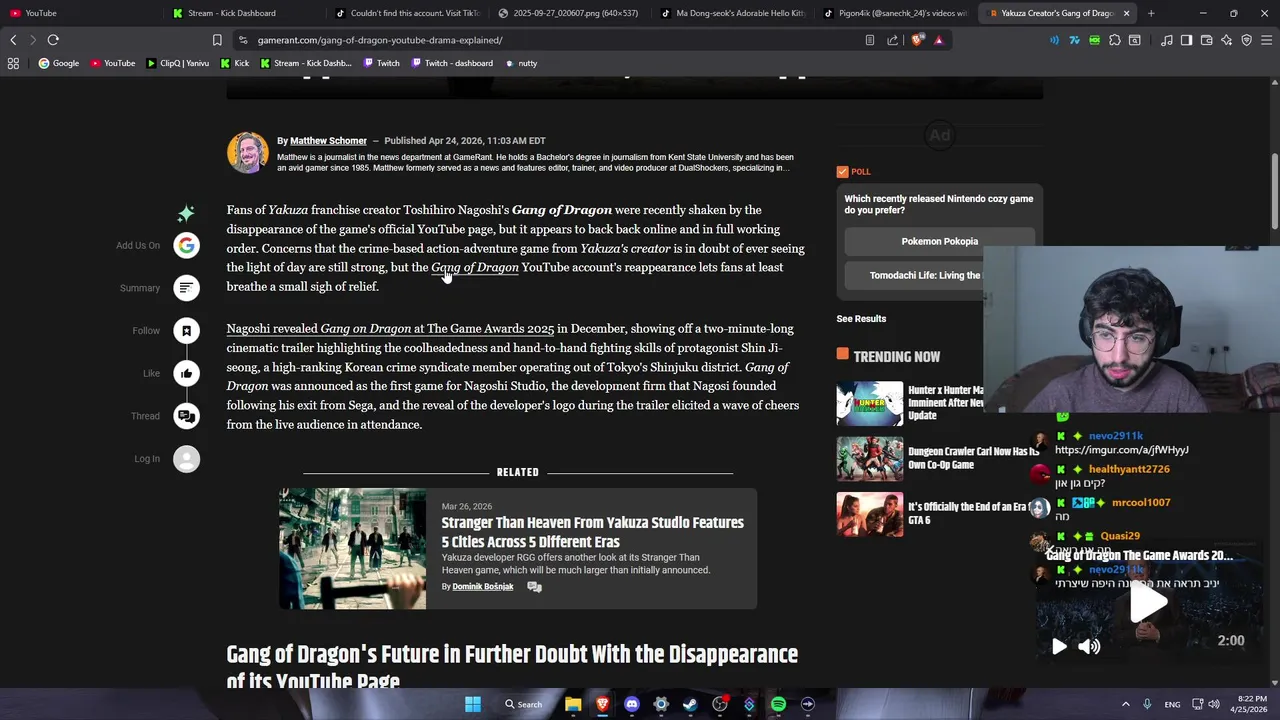Click the Brave Shields lion icon

tap(917, 40)
